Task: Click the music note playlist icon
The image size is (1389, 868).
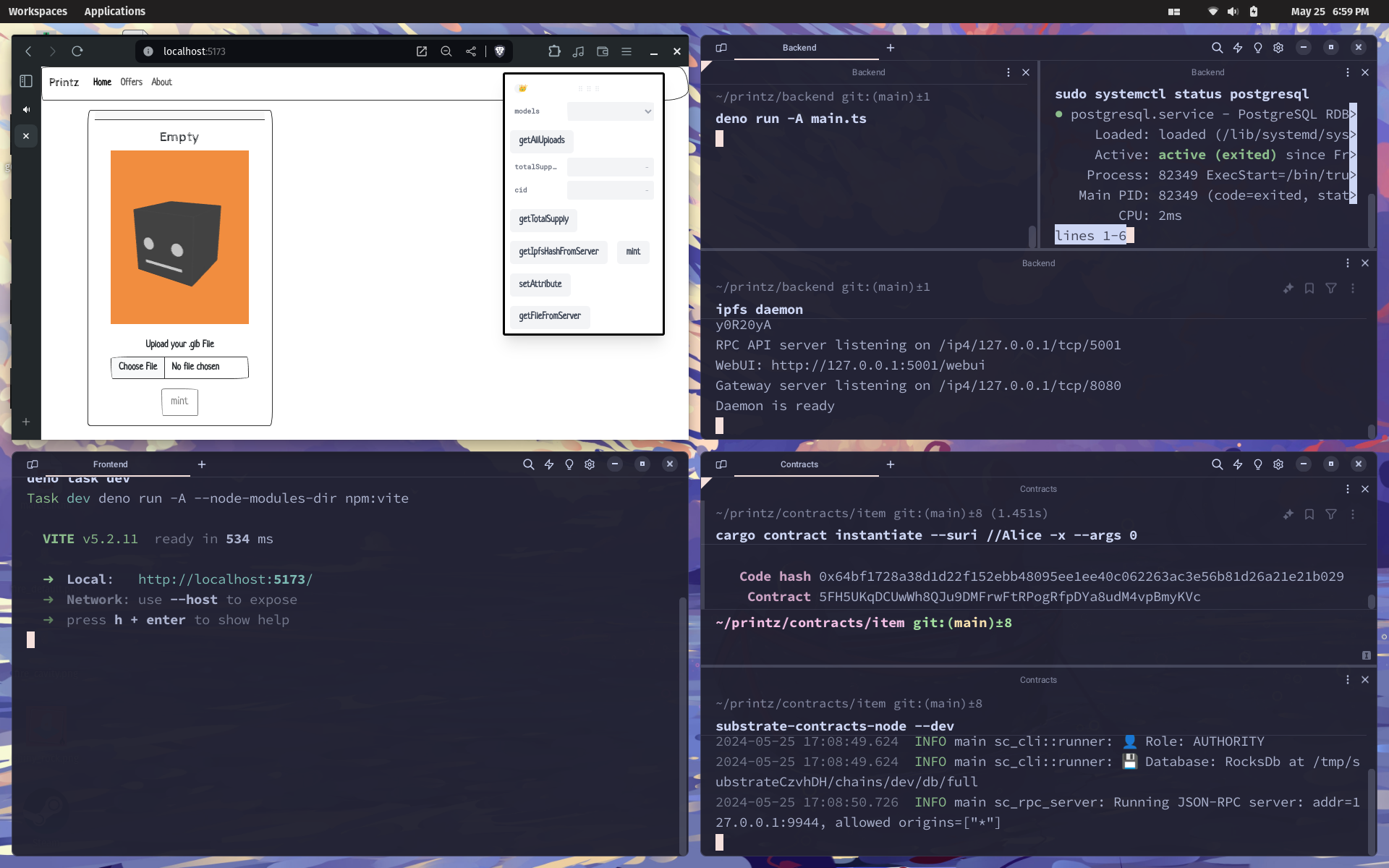Action: 578,51
